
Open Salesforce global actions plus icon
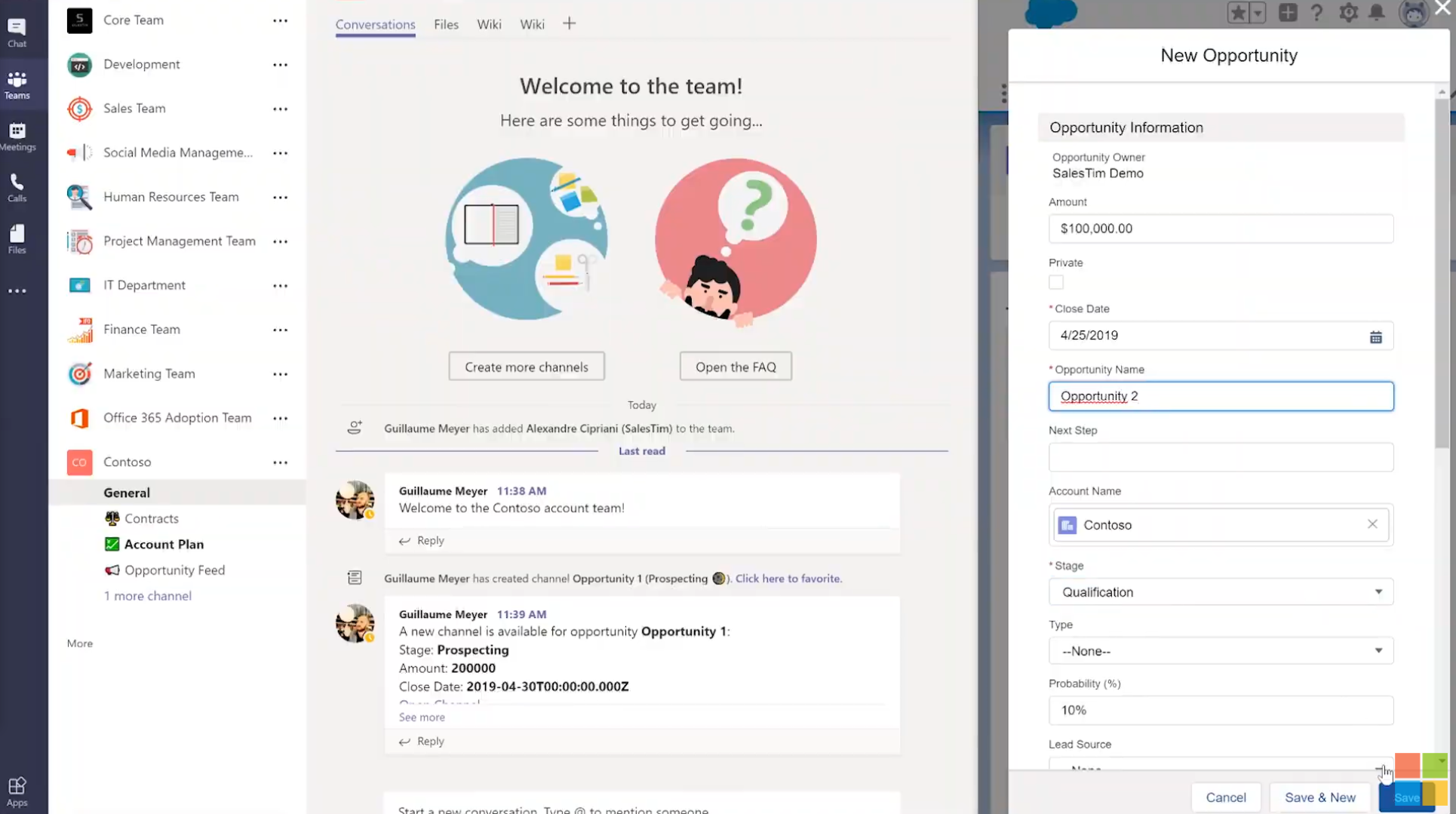pos(1288,13)
